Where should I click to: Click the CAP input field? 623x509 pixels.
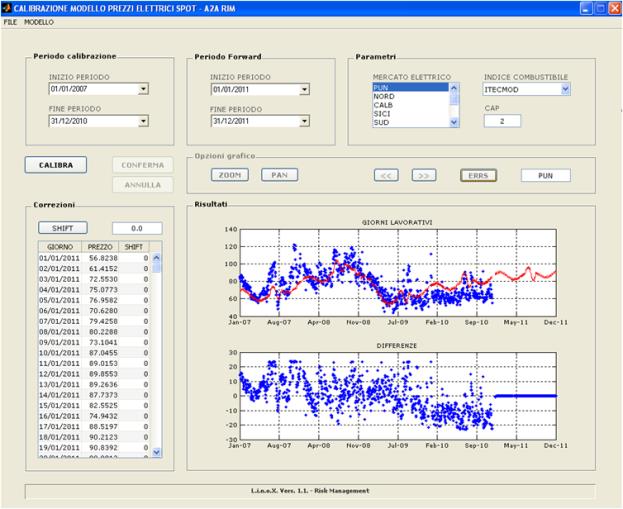coord(502,121)
